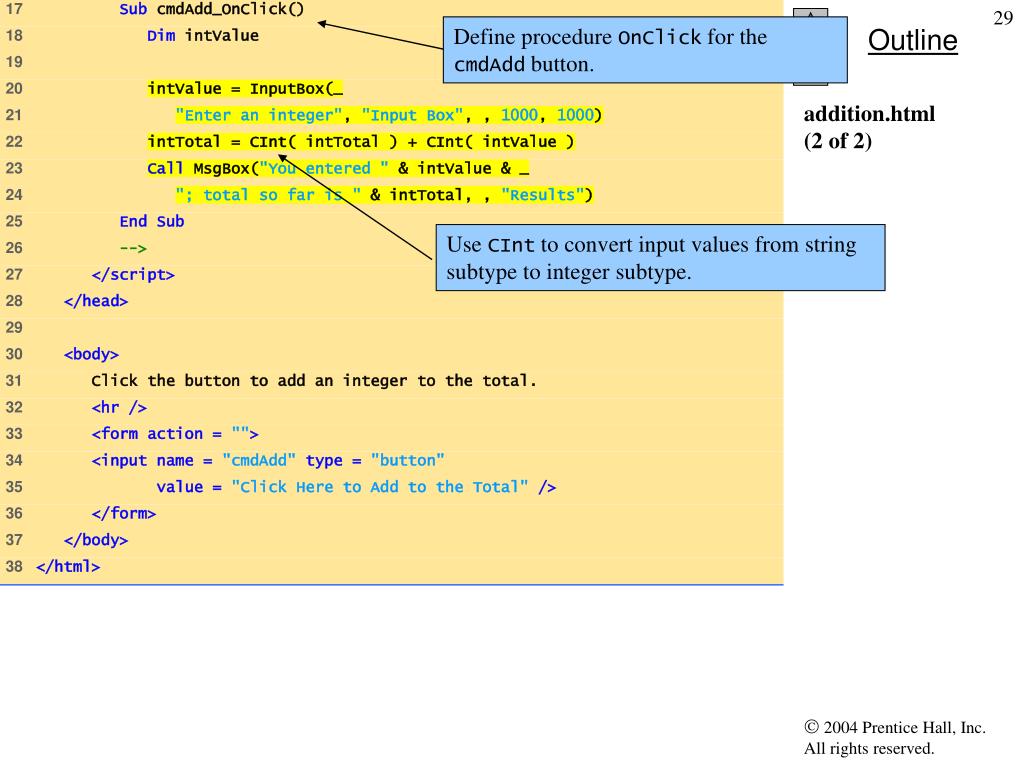Click the "Input Box" string literal
The height and width of the screenshot is (768, 1024).
point(412,115)
